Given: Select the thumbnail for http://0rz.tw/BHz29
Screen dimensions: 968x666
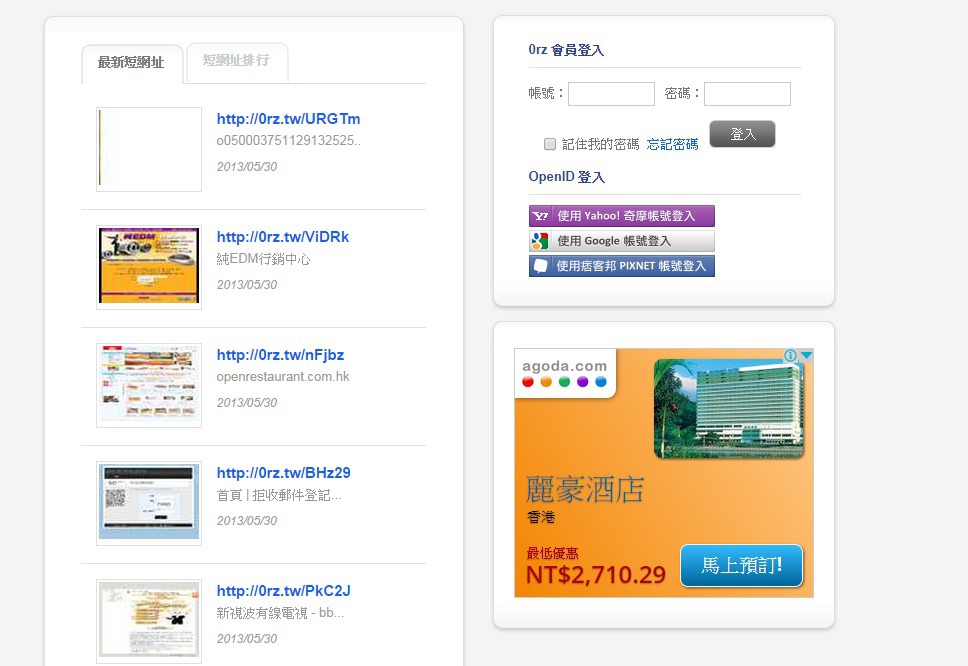Looking at the screenshot, I should (x=149, y=502).
